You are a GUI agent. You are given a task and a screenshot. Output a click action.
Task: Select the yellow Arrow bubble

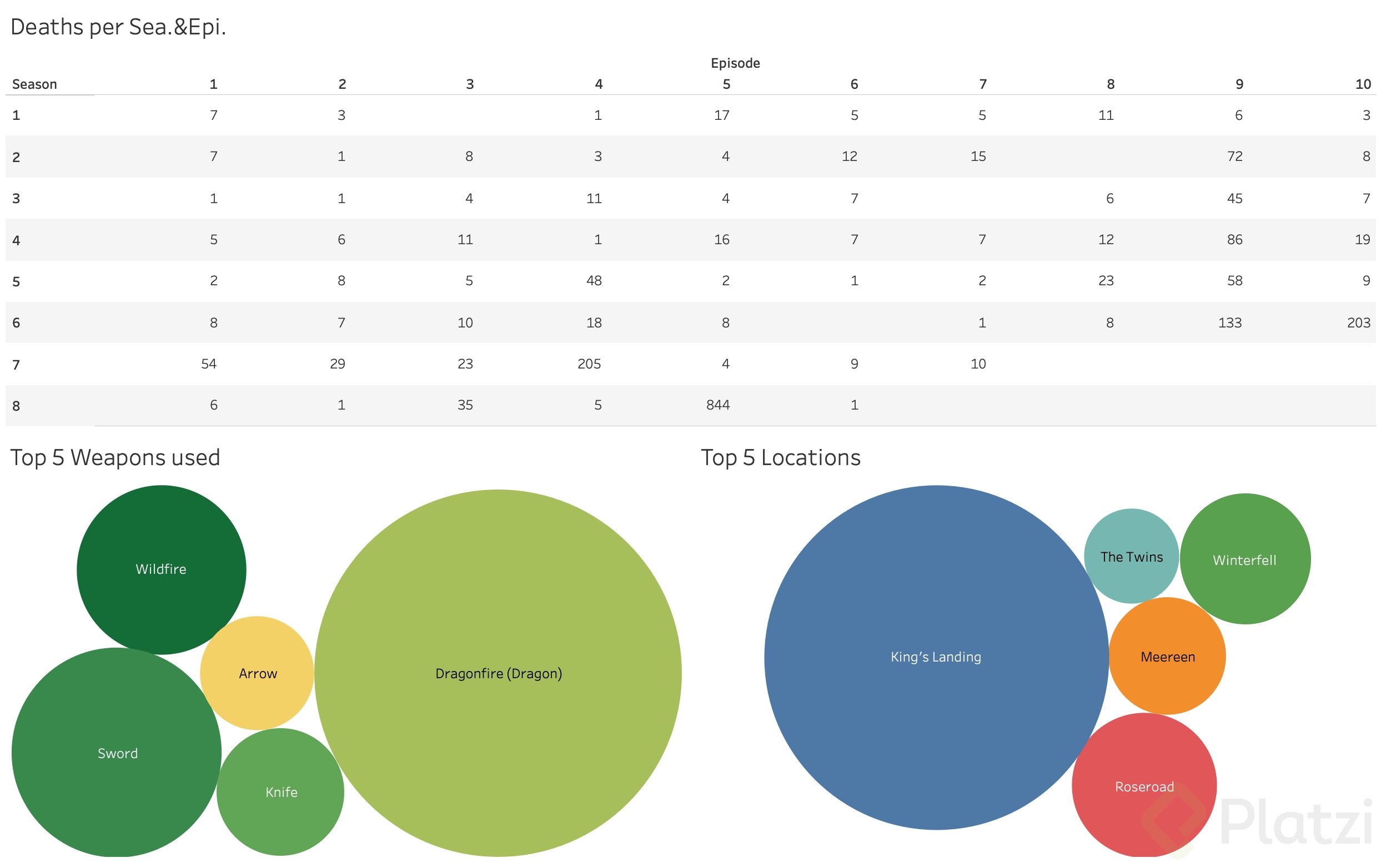pos(257,673)
